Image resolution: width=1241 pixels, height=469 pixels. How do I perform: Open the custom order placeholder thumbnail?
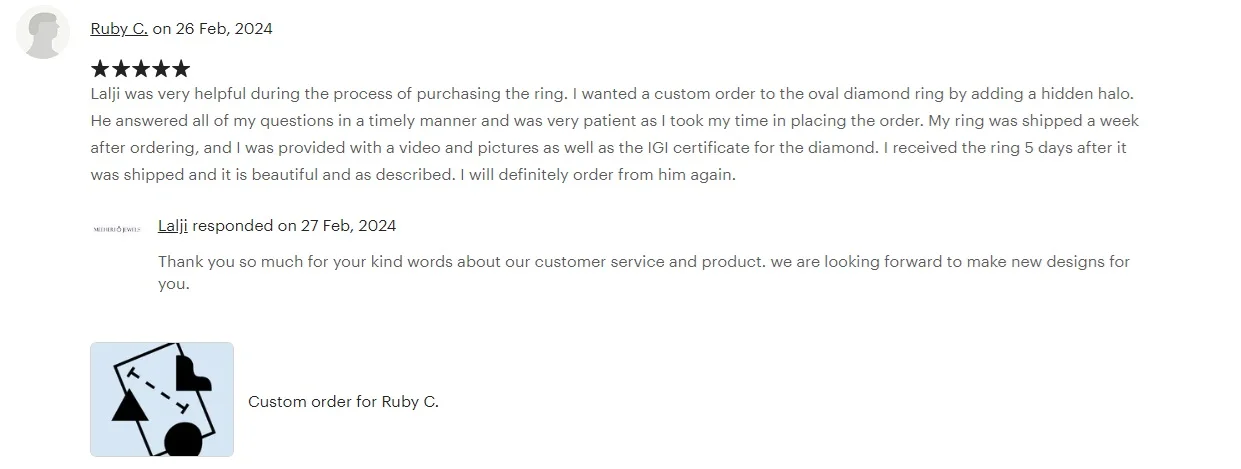click(162, 400)
